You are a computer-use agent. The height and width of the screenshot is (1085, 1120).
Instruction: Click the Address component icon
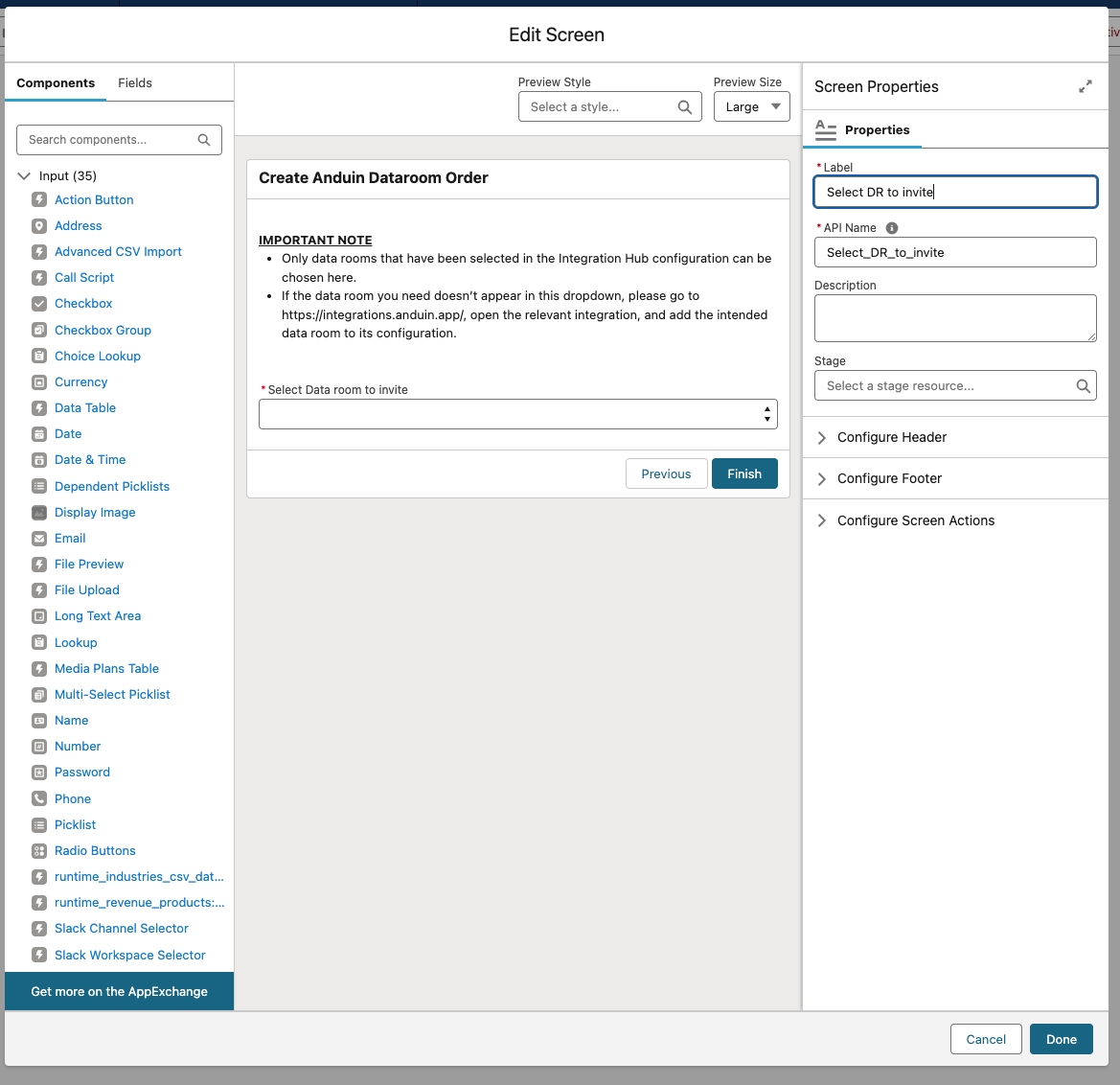click(39, 226)
